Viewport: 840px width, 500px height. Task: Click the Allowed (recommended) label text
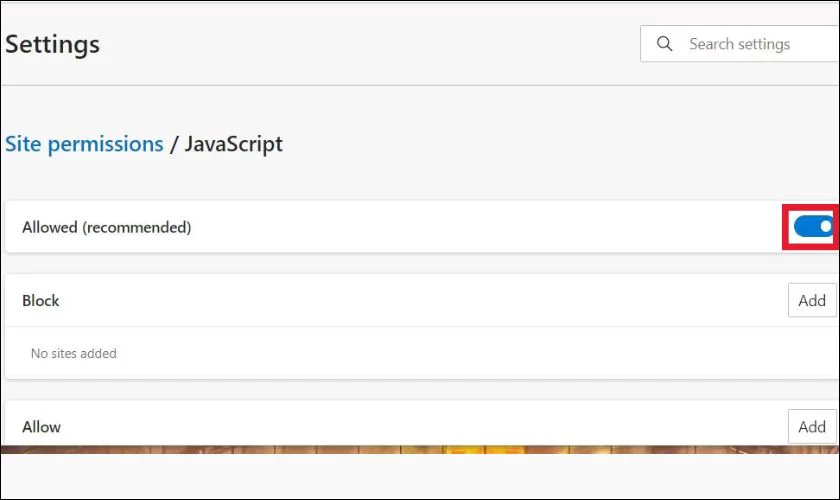107,227
